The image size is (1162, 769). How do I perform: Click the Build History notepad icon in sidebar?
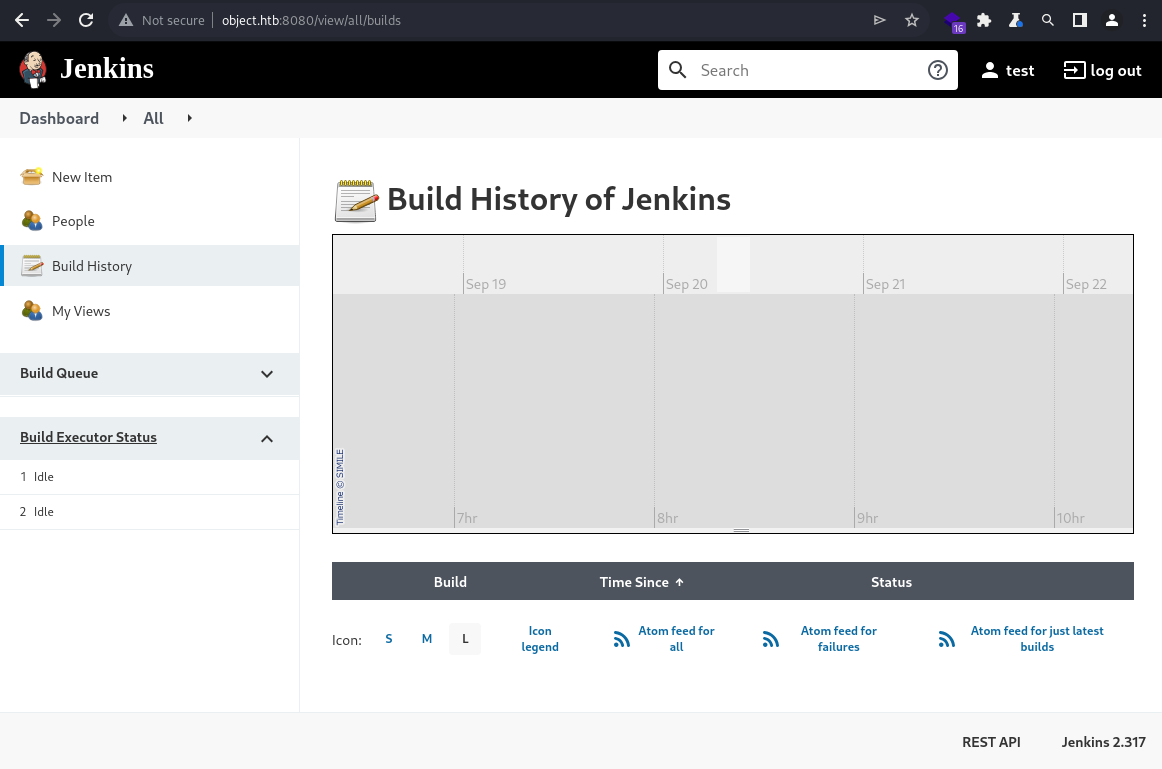pos(32,265)
